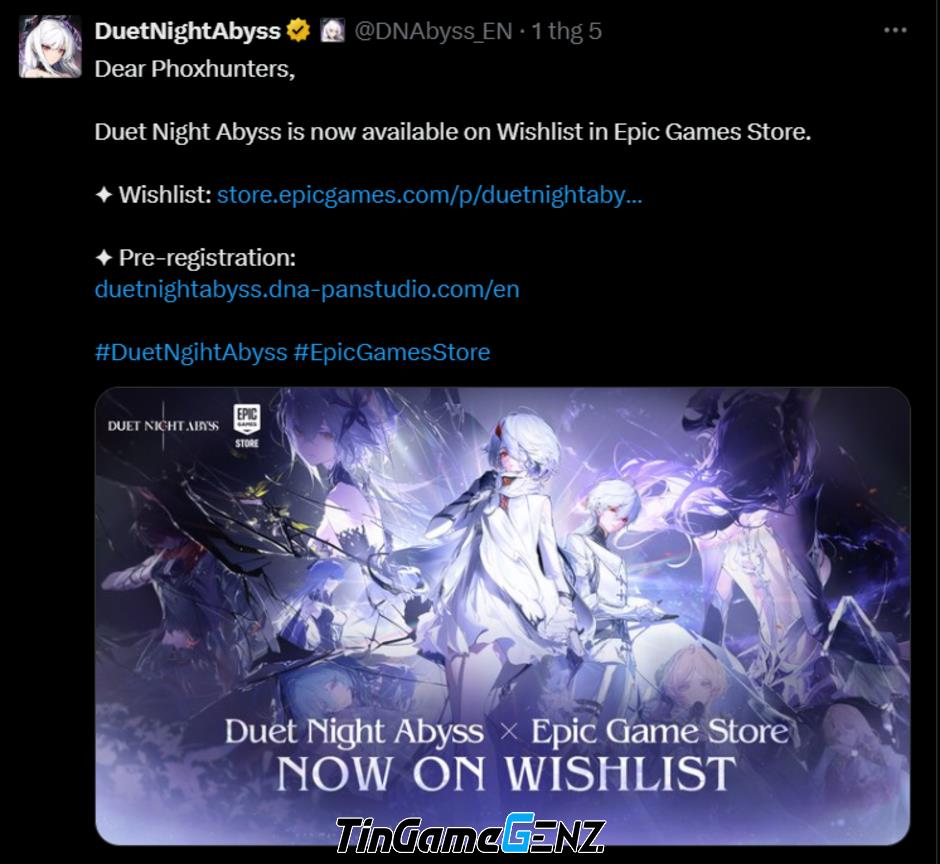Open the DuetNightAbyss display name
This screenshot has height=864, width=940.
coord(188,31)
